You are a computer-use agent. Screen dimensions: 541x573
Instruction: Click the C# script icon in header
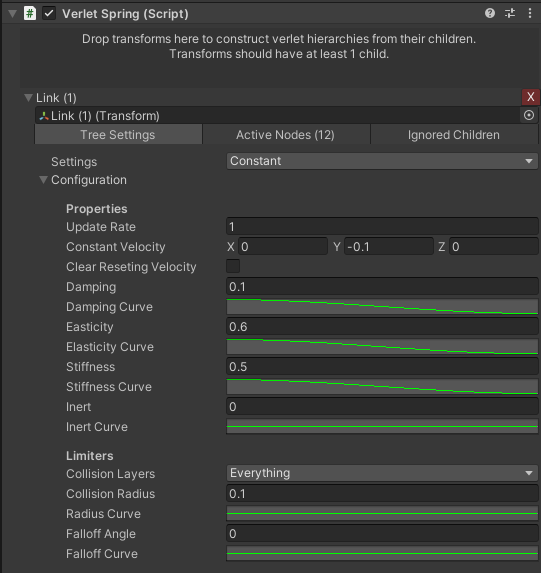30,14
